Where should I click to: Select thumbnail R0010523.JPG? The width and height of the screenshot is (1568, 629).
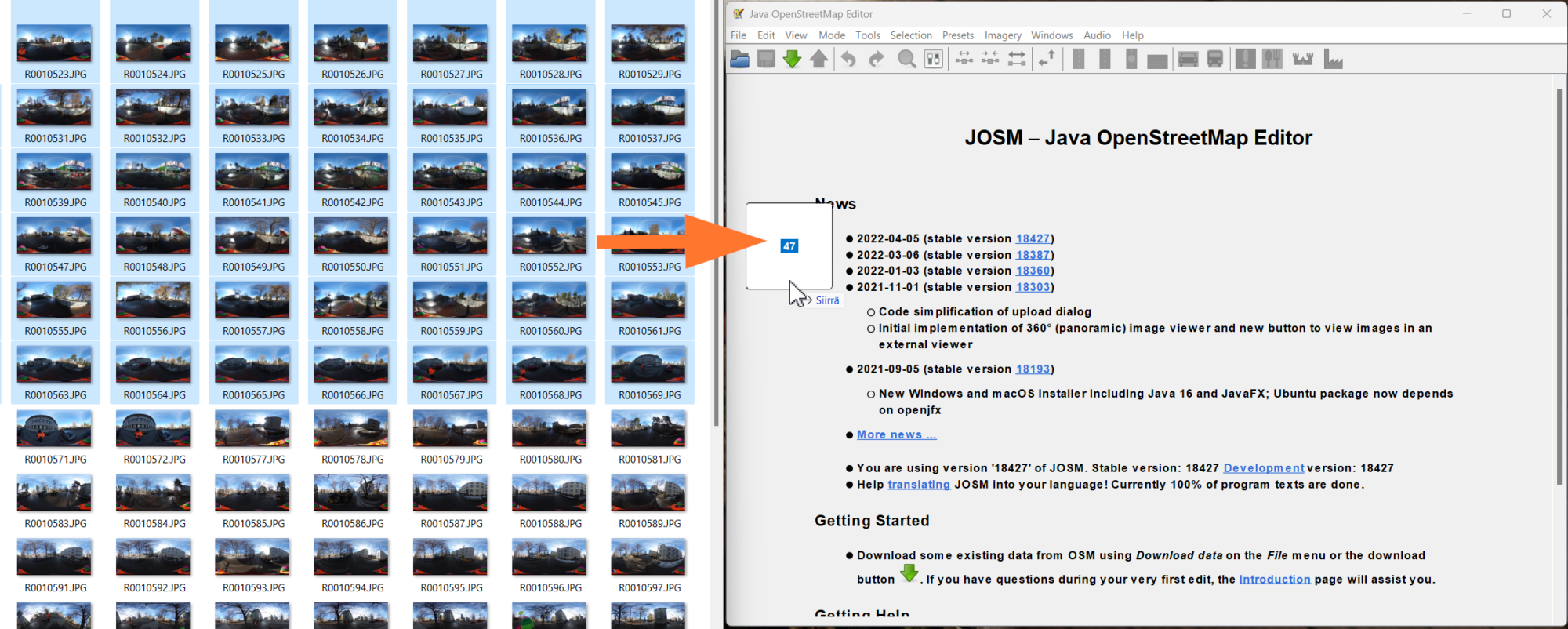click(x=54, y=43)
